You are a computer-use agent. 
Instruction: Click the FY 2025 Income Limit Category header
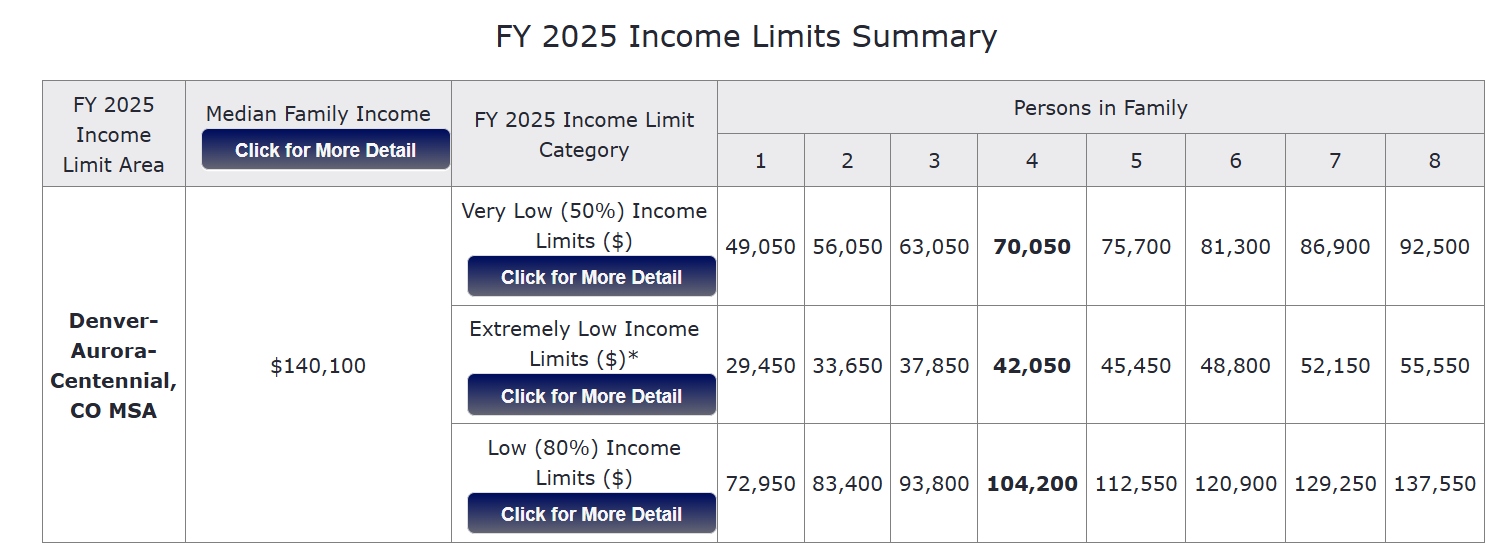584,135
